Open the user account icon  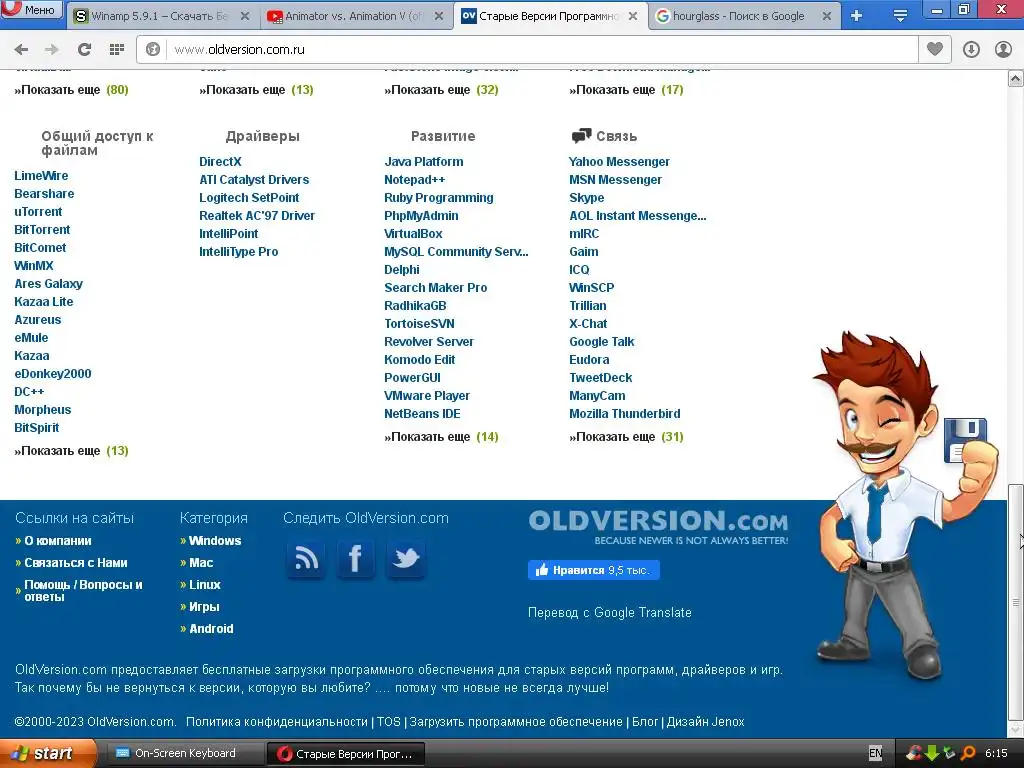[1003, 49]
